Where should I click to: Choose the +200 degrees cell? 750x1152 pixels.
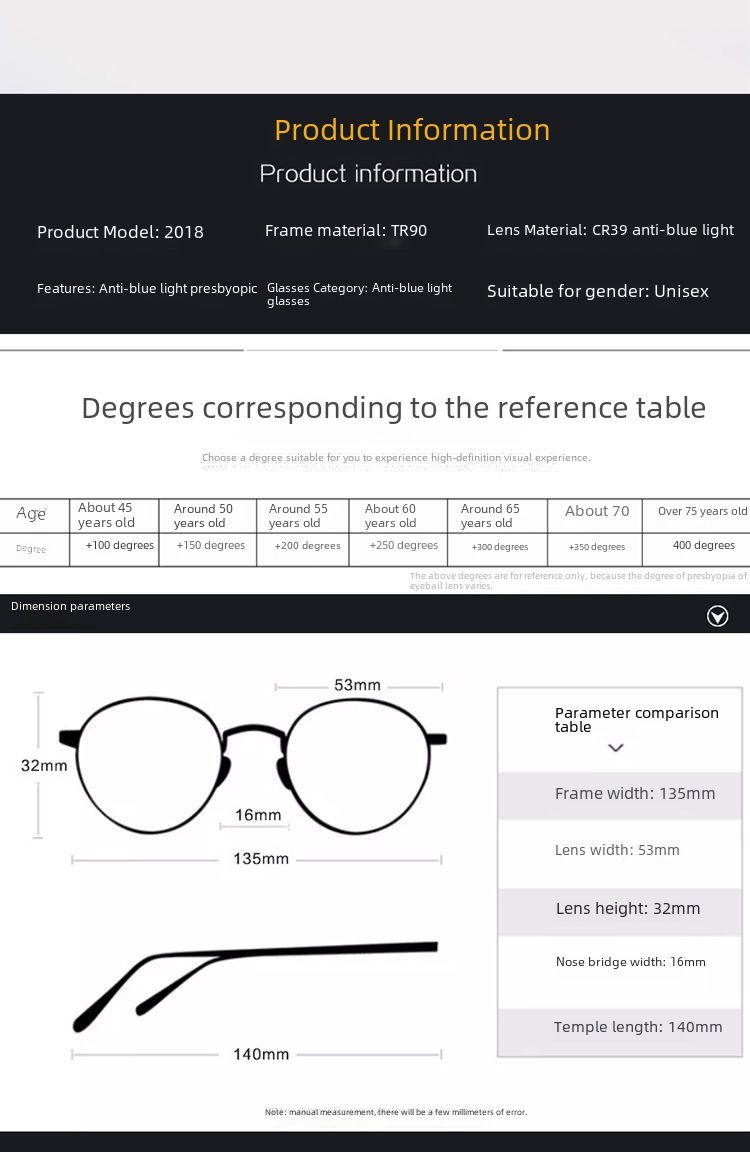pos(307,546)
